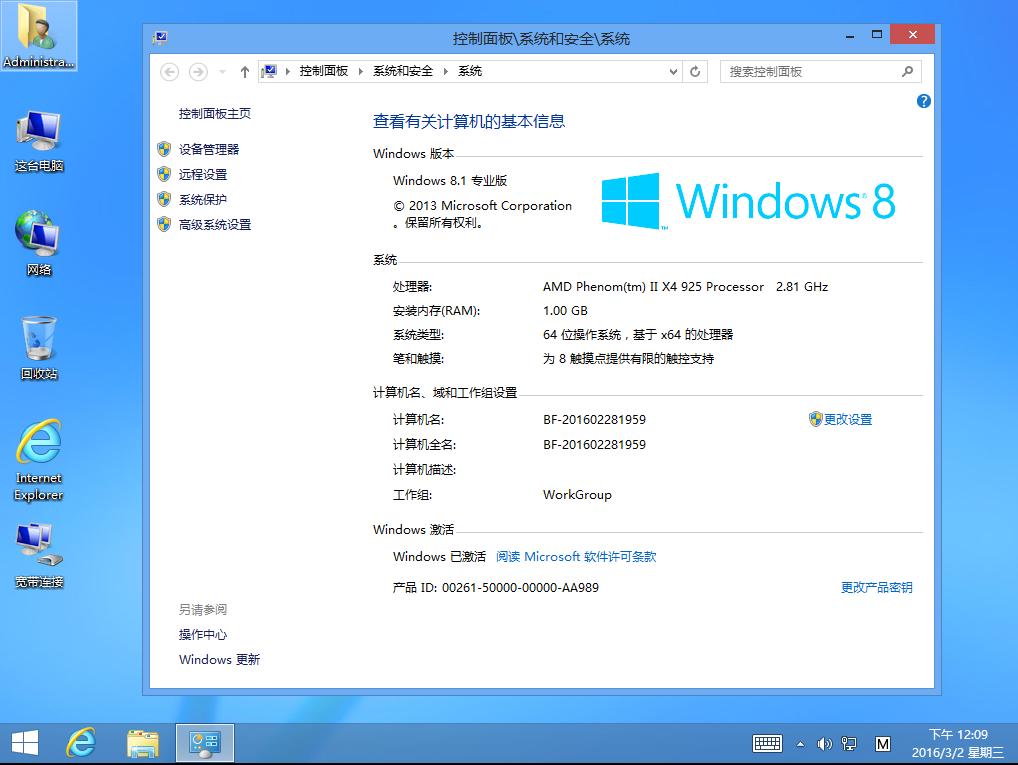Open the network tray icon
Viewport: 1018px width, 765px height.
[x=849, y=744]
